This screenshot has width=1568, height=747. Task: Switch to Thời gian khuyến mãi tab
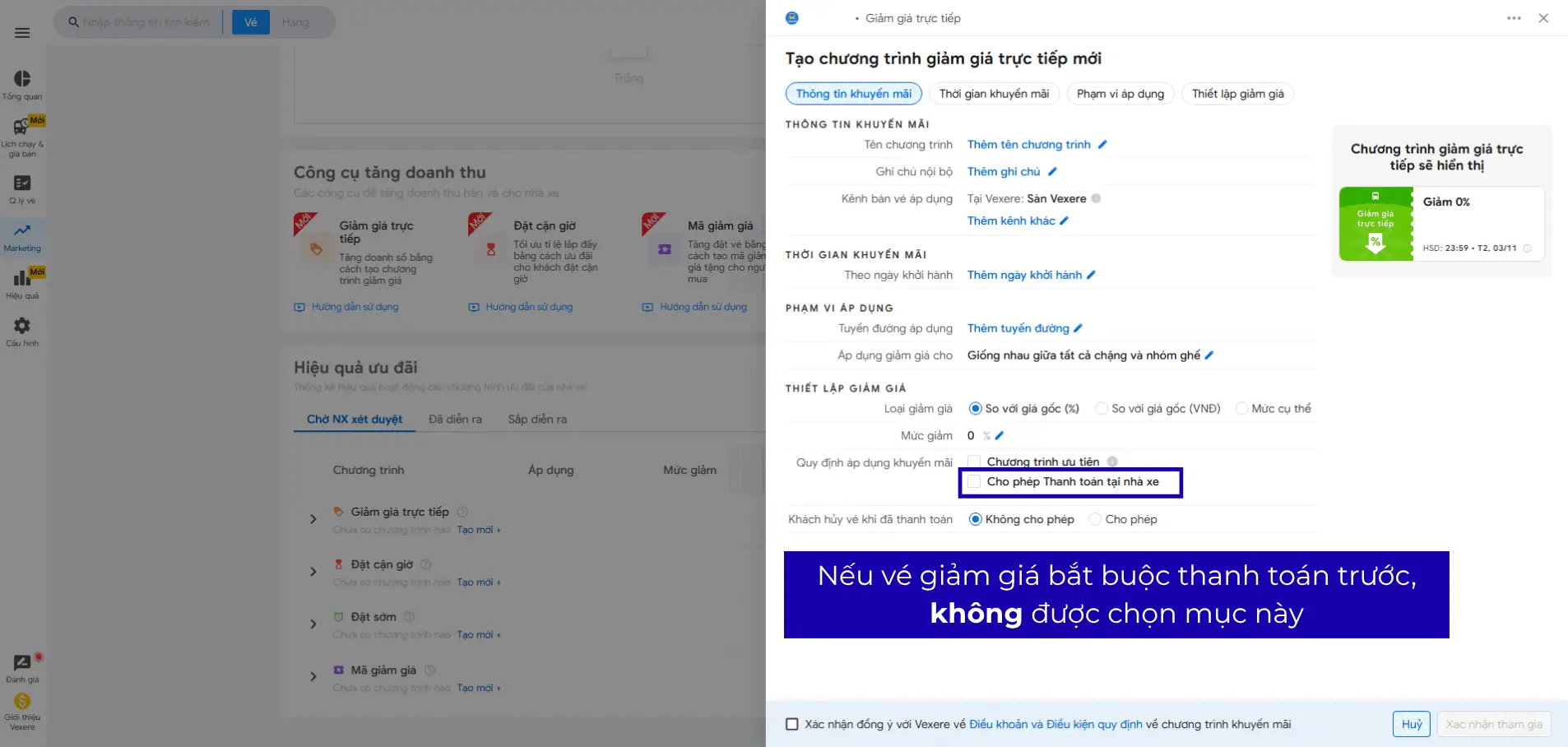(x=994, y=94)
